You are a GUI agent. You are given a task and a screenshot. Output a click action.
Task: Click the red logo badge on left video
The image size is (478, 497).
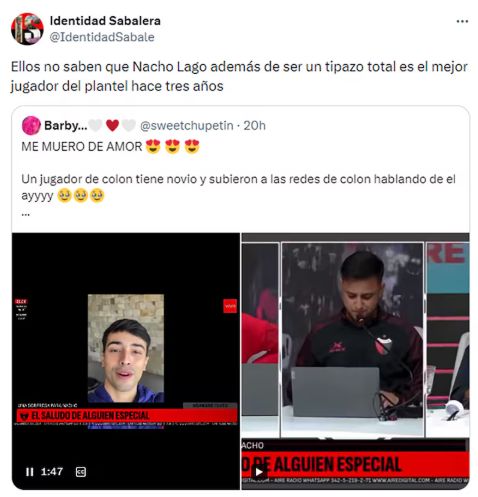(230, 306)
